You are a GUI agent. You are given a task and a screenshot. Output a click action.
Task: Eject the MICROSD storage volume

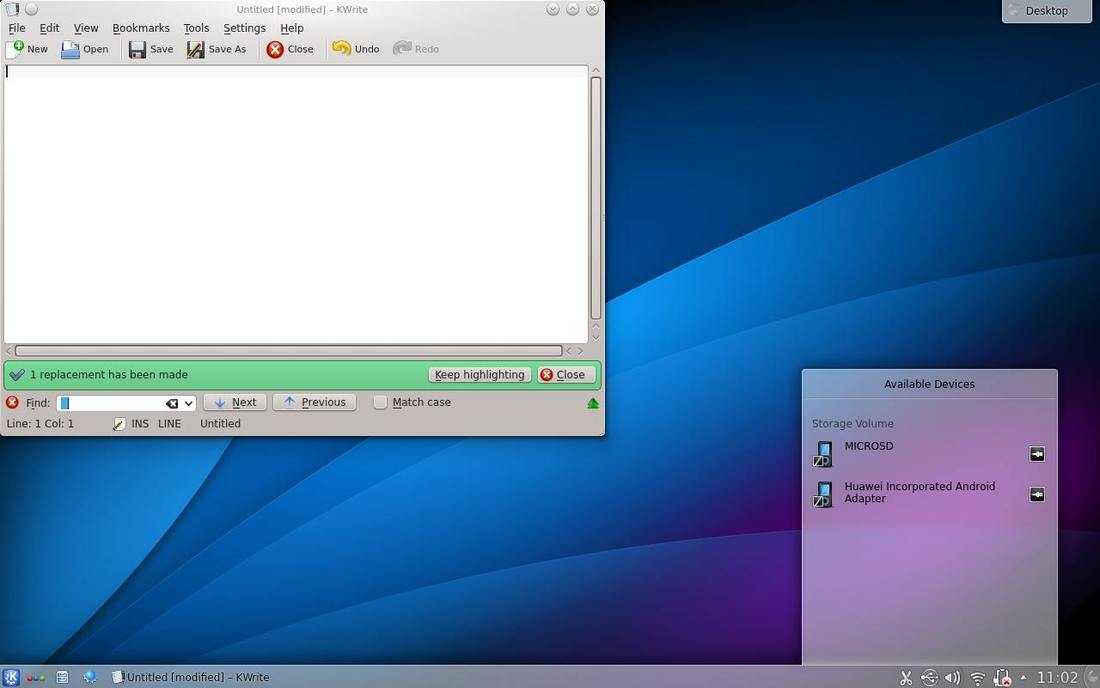click(x=1036, y=453)
